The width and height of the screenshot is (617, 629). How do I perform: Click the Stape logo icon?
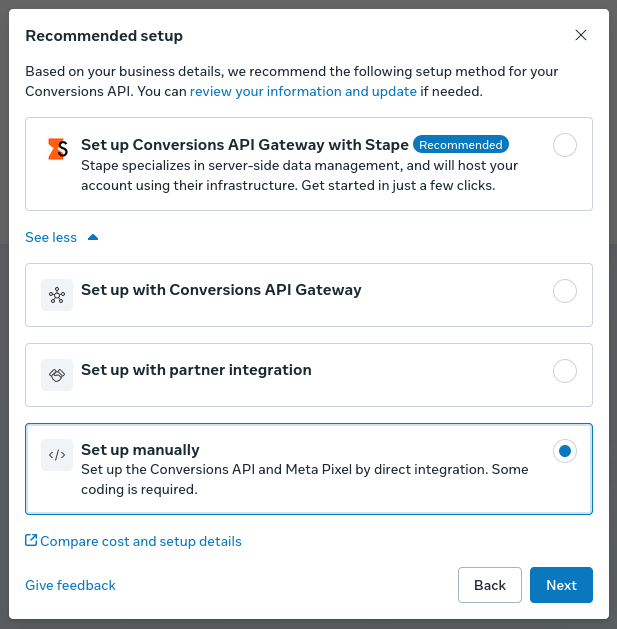click(58, 149)
